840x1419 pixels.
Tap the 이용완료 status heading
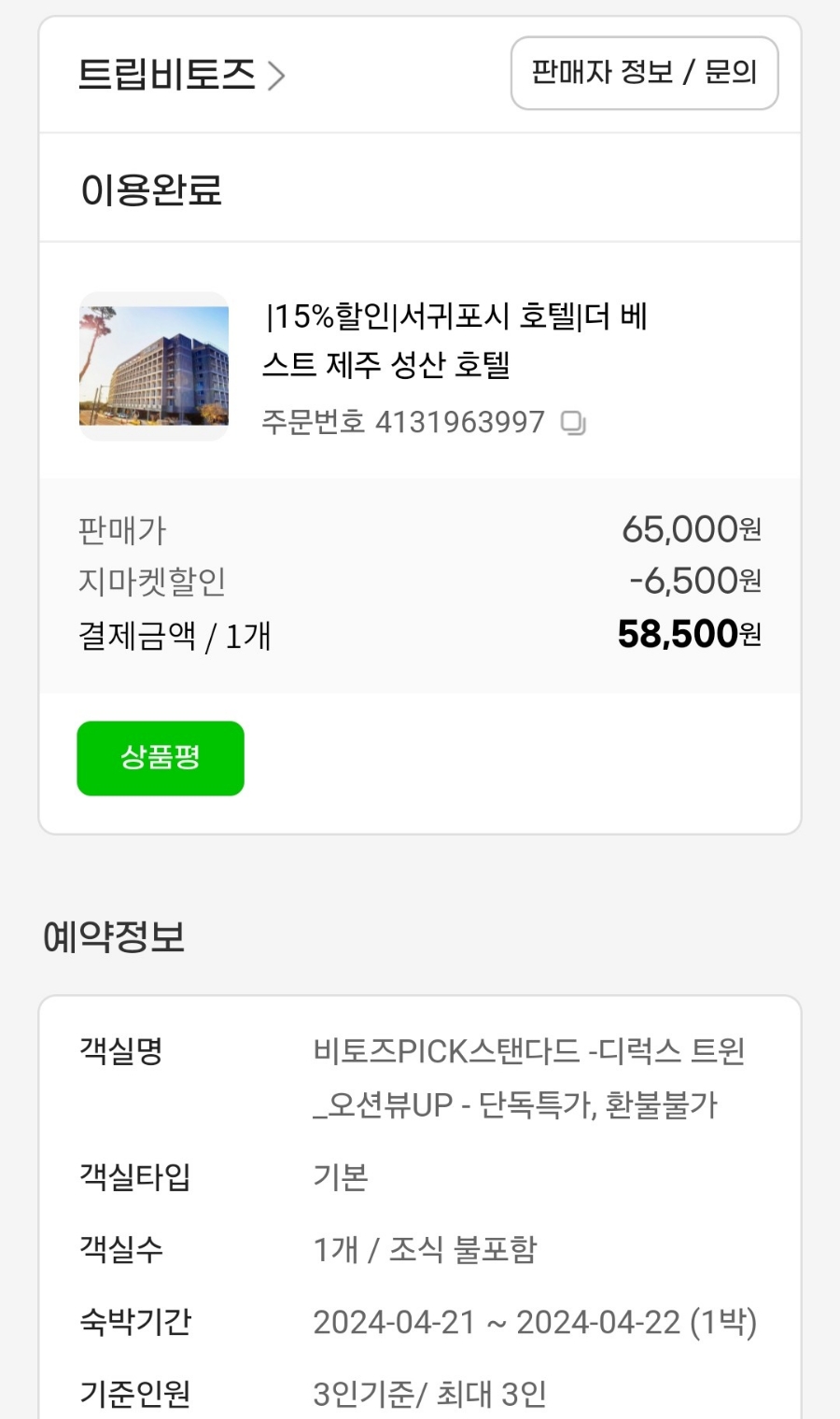(151, 190)
